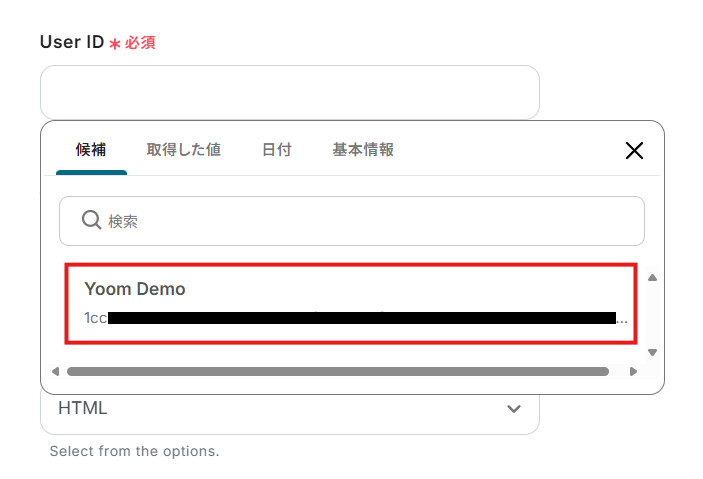Switch to the 候補 tab

point(91,150)
